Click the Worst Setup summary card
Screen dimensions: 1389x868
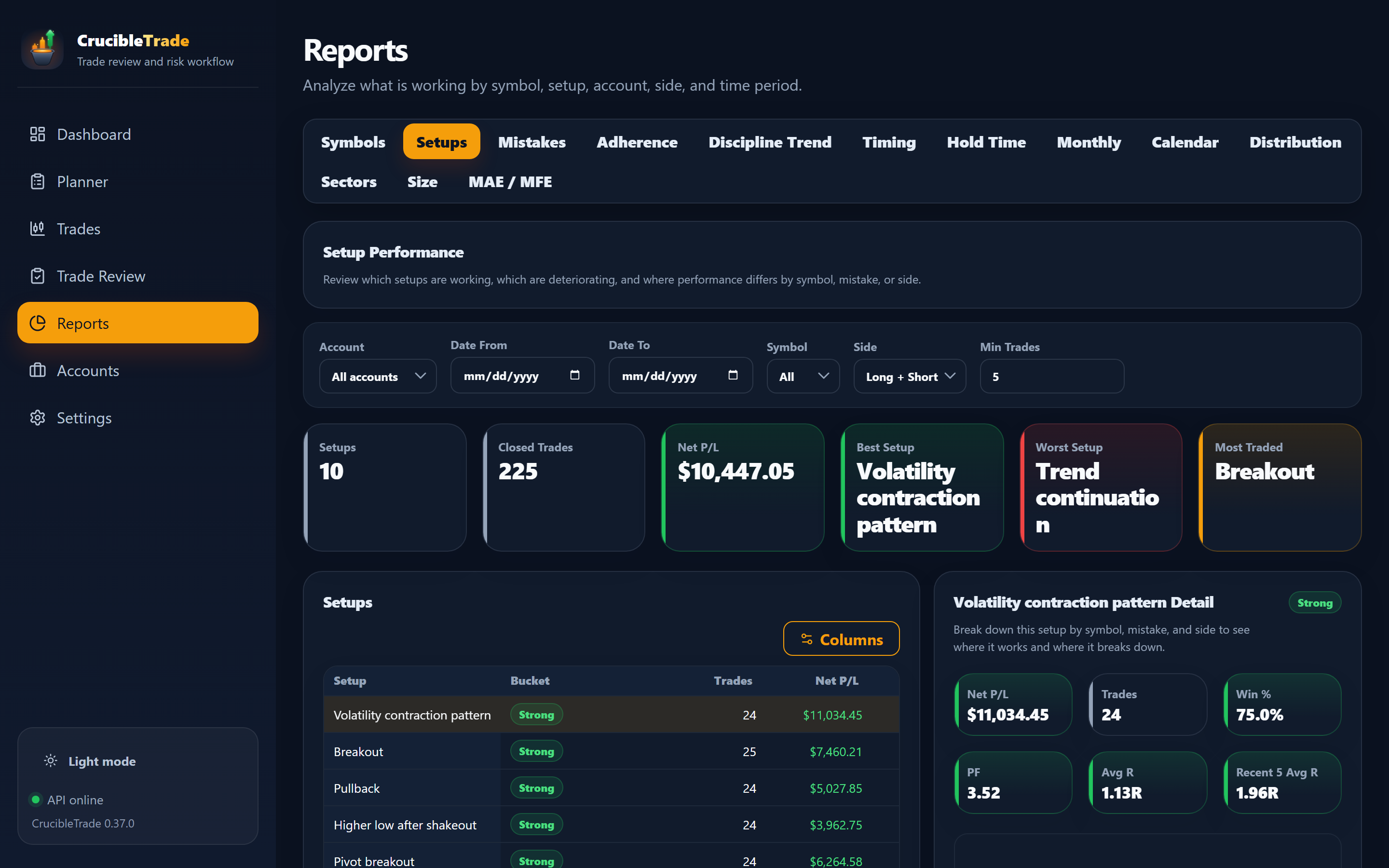(1101, 488)
